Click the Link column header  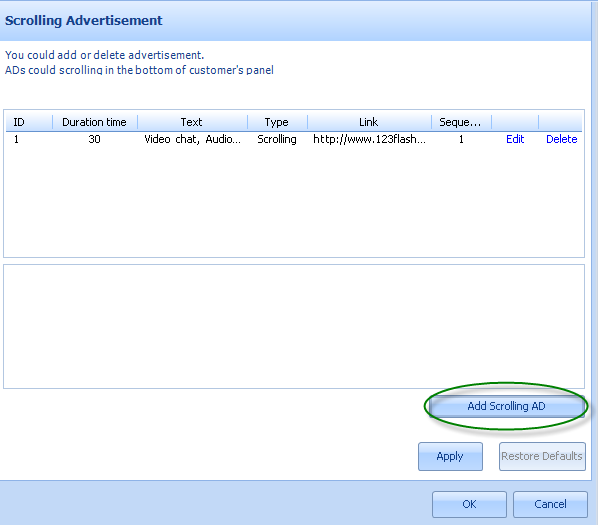(369, 122)
